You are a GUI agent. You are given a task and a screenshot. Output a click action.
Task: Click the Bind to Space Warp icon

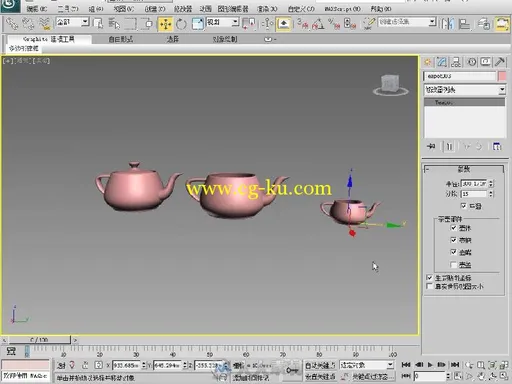(x=44, y=24)
